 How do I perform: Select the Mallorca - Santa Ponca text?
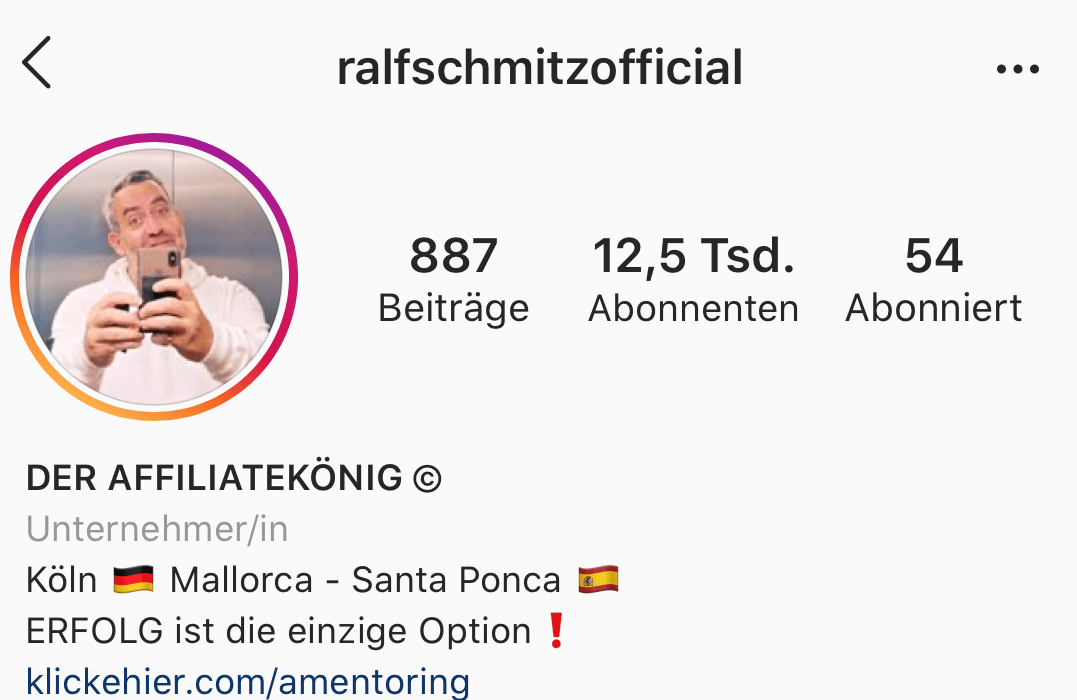click(365, 580)
